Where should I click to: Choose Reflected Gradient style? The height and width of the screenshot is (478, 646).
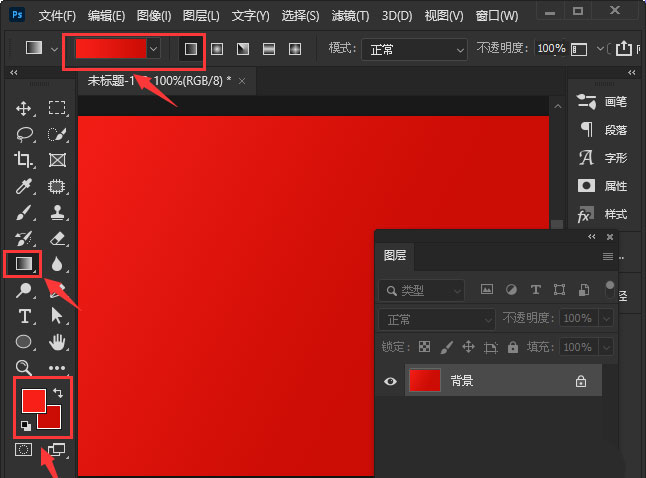269,49
